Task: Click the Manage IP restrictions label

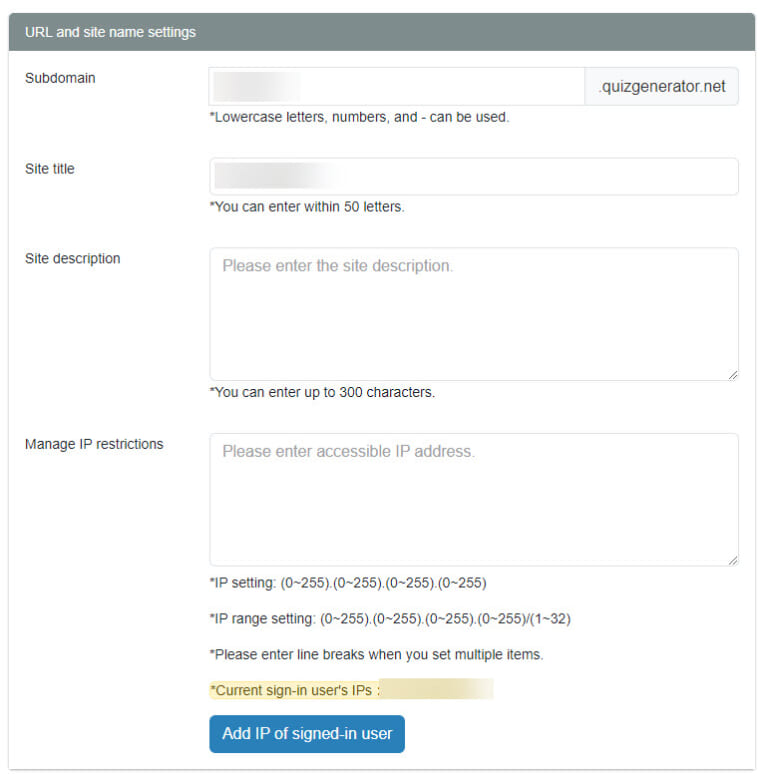Action: (x=94, y=444)
